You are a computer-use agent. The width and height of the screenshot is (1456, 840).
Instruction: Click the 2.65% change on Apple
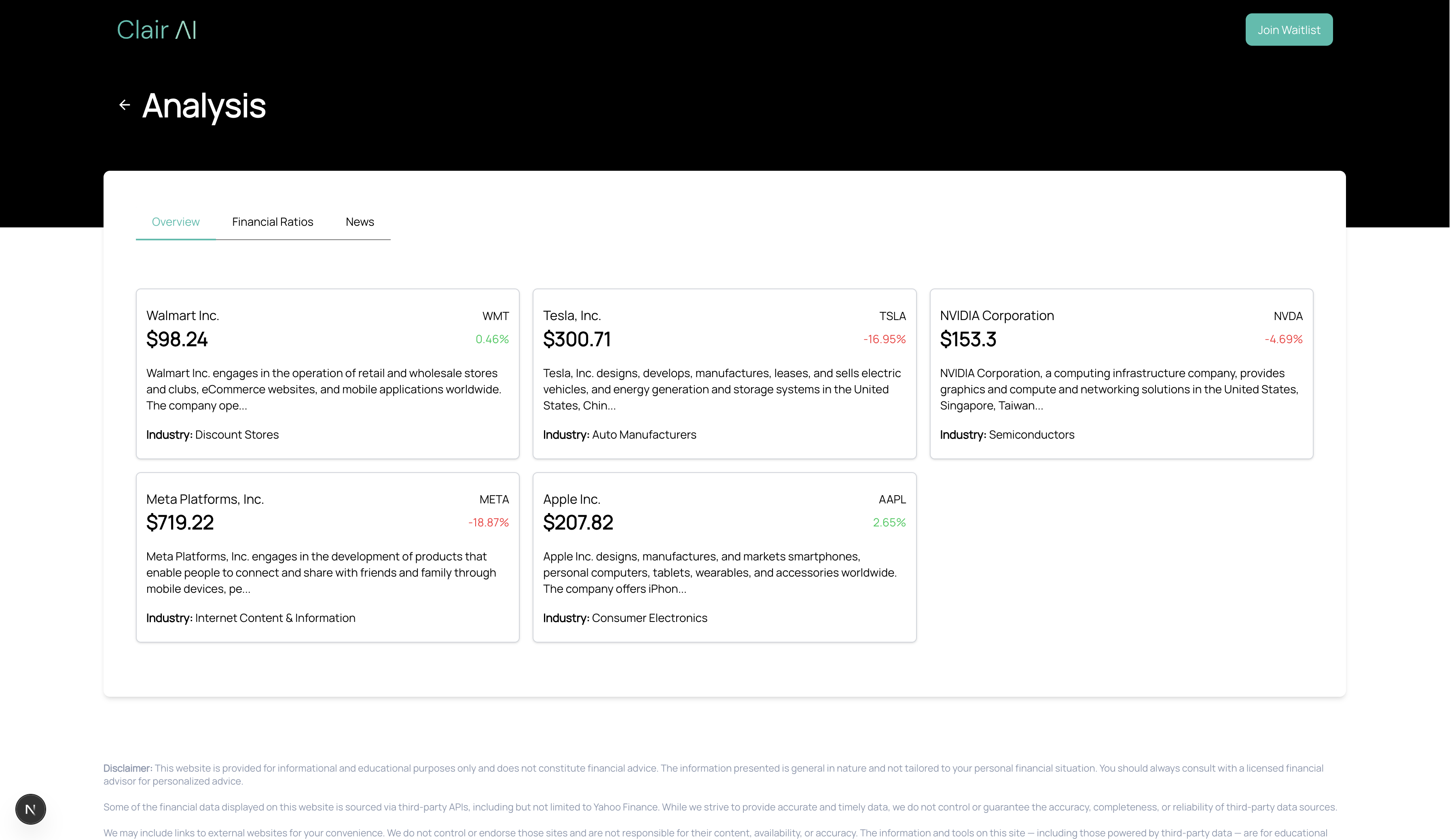pyautogui.click(x=889, y=523)
